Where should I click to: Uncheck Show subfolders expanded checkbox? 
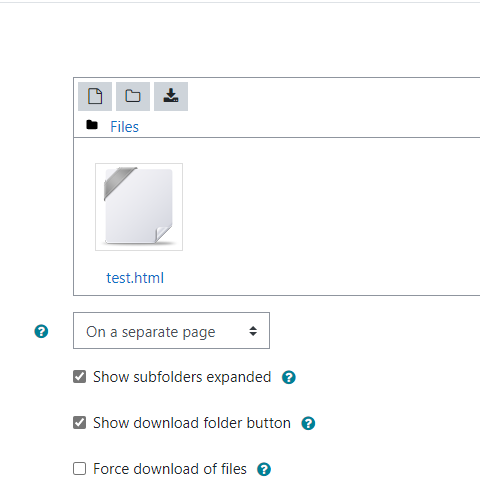(x=80, y=377)
